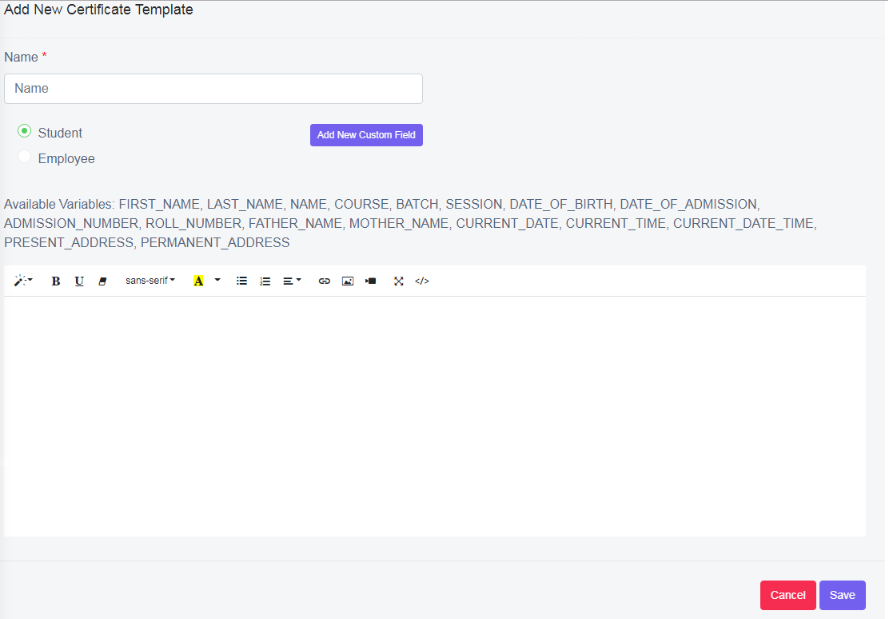The width and height of the screenshot is (888, 619).
Task: Click inside the template editor text area
Action: (x=435, y=416)
